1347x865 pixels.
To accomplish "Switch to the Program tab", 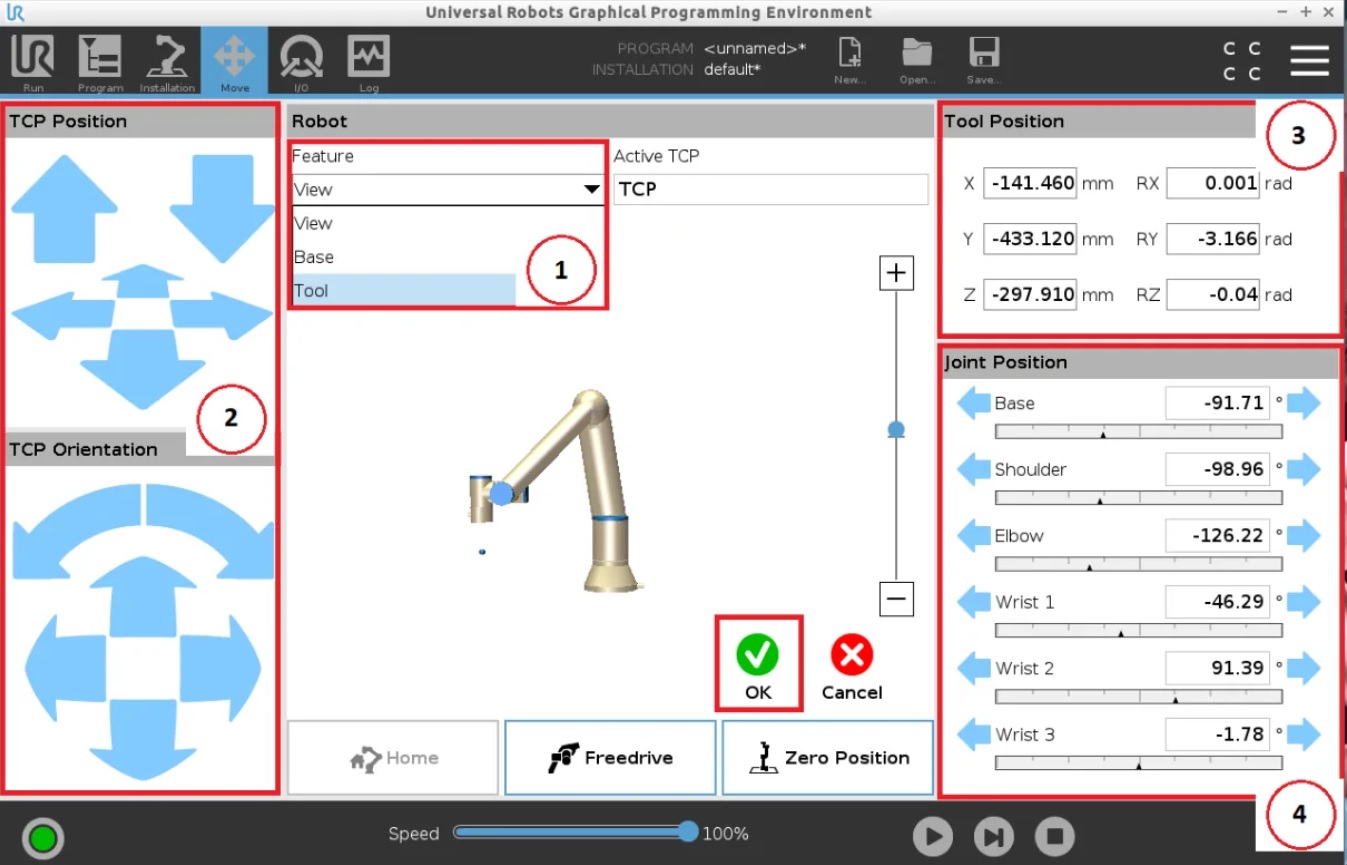I will (100, 62).
